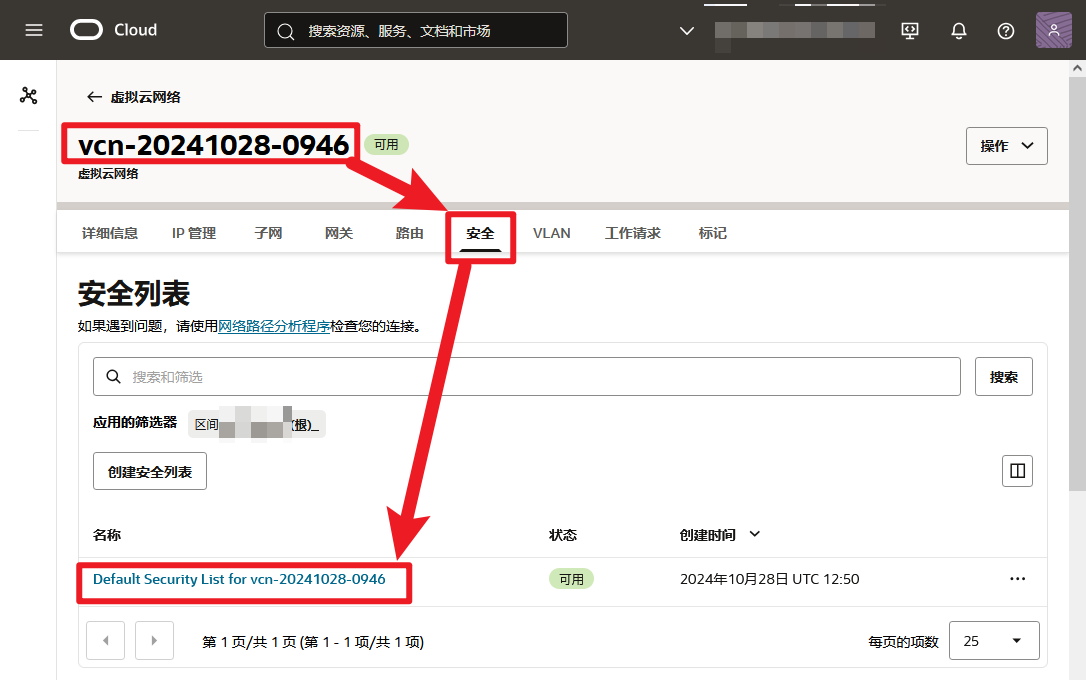Expand the 操作 dropdown button
The image size is (1086, 680).
coord(1006,145)
